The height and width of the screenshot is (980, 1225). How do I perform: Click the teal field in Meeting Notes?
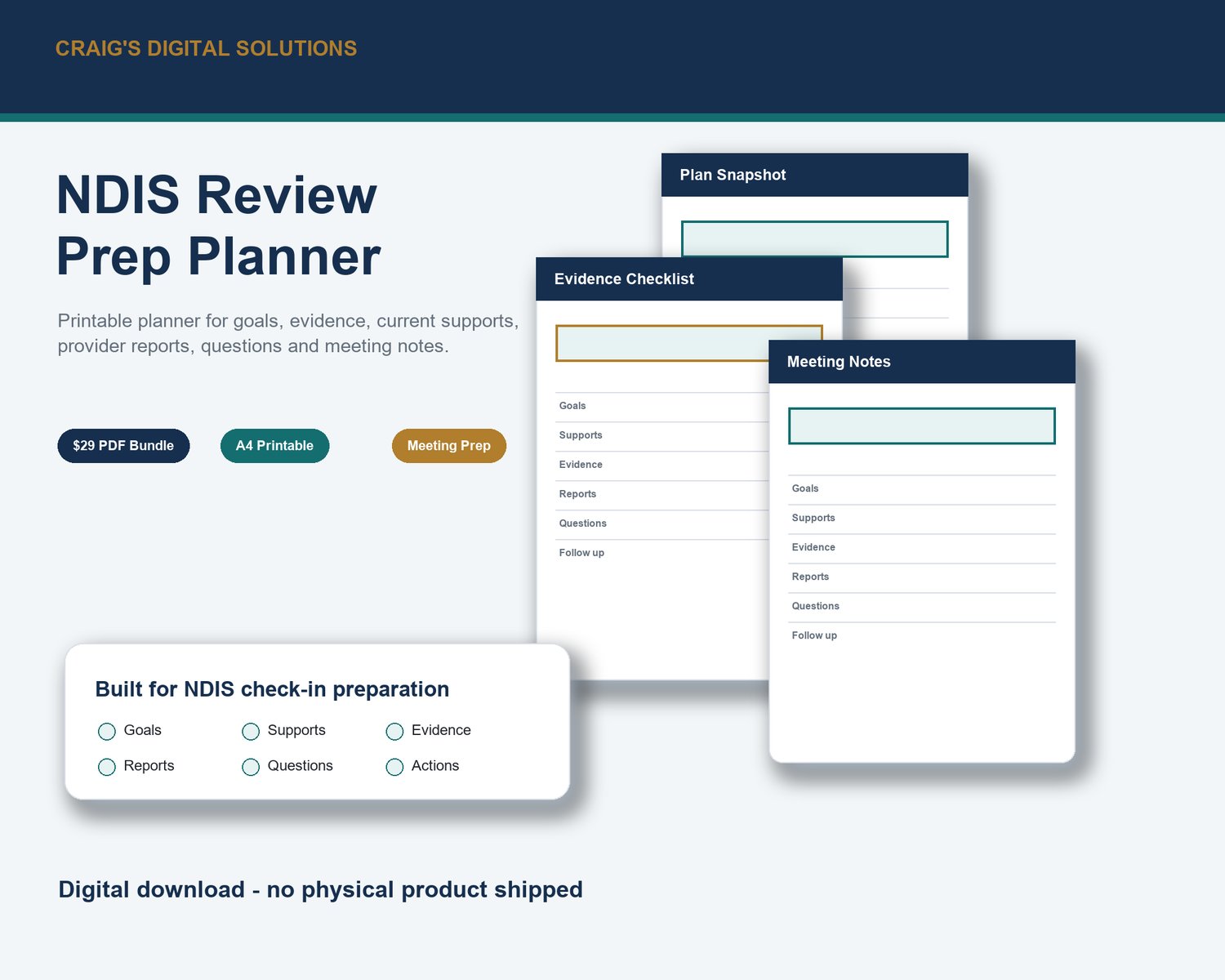click(x=921, y=426)
